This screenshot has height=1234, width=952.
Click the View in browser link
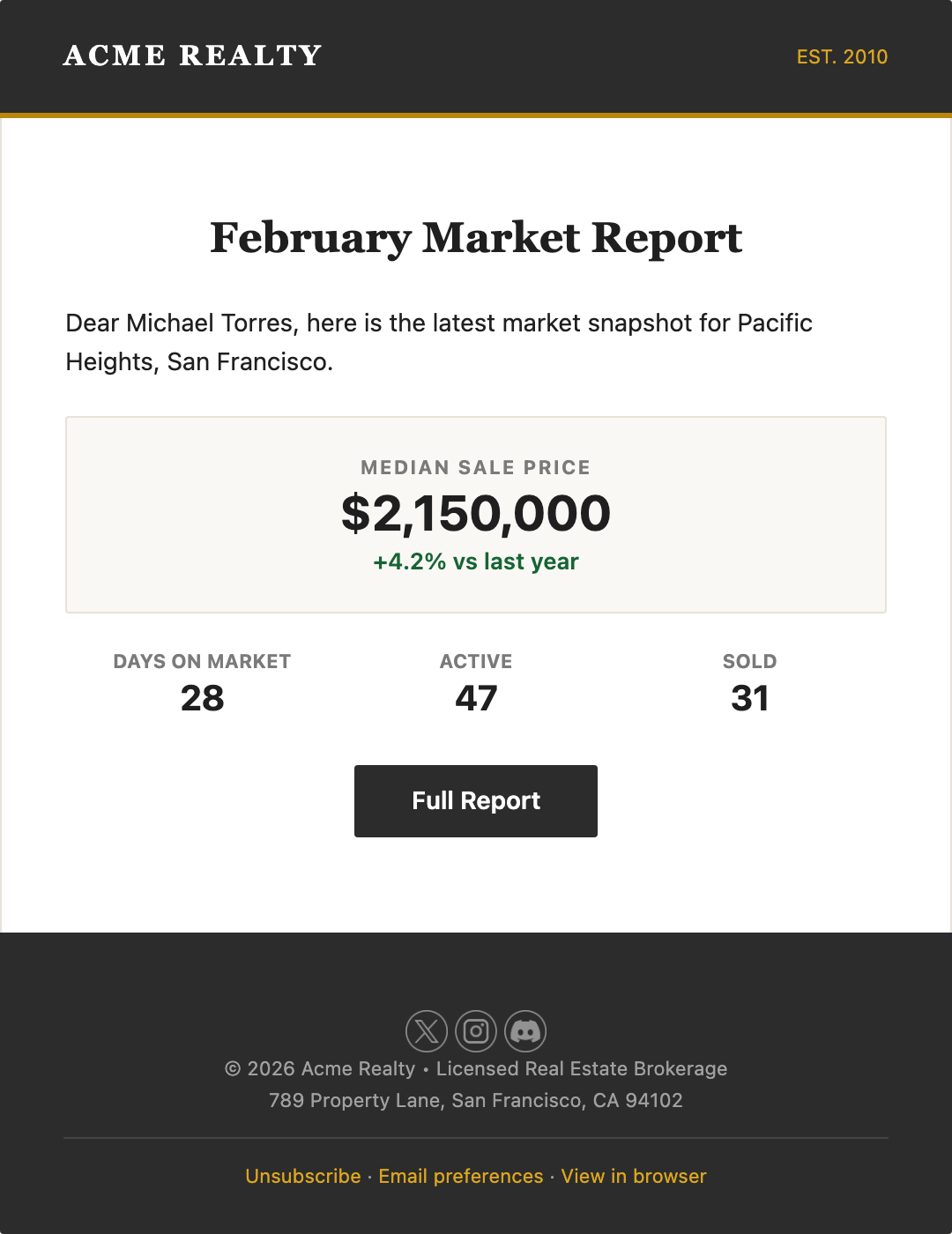coord(633,1176)
